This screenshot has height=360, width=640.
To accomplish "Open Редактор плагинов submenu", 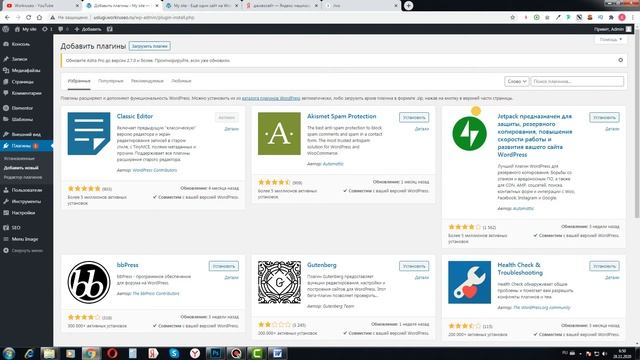I will coord(23,177).
